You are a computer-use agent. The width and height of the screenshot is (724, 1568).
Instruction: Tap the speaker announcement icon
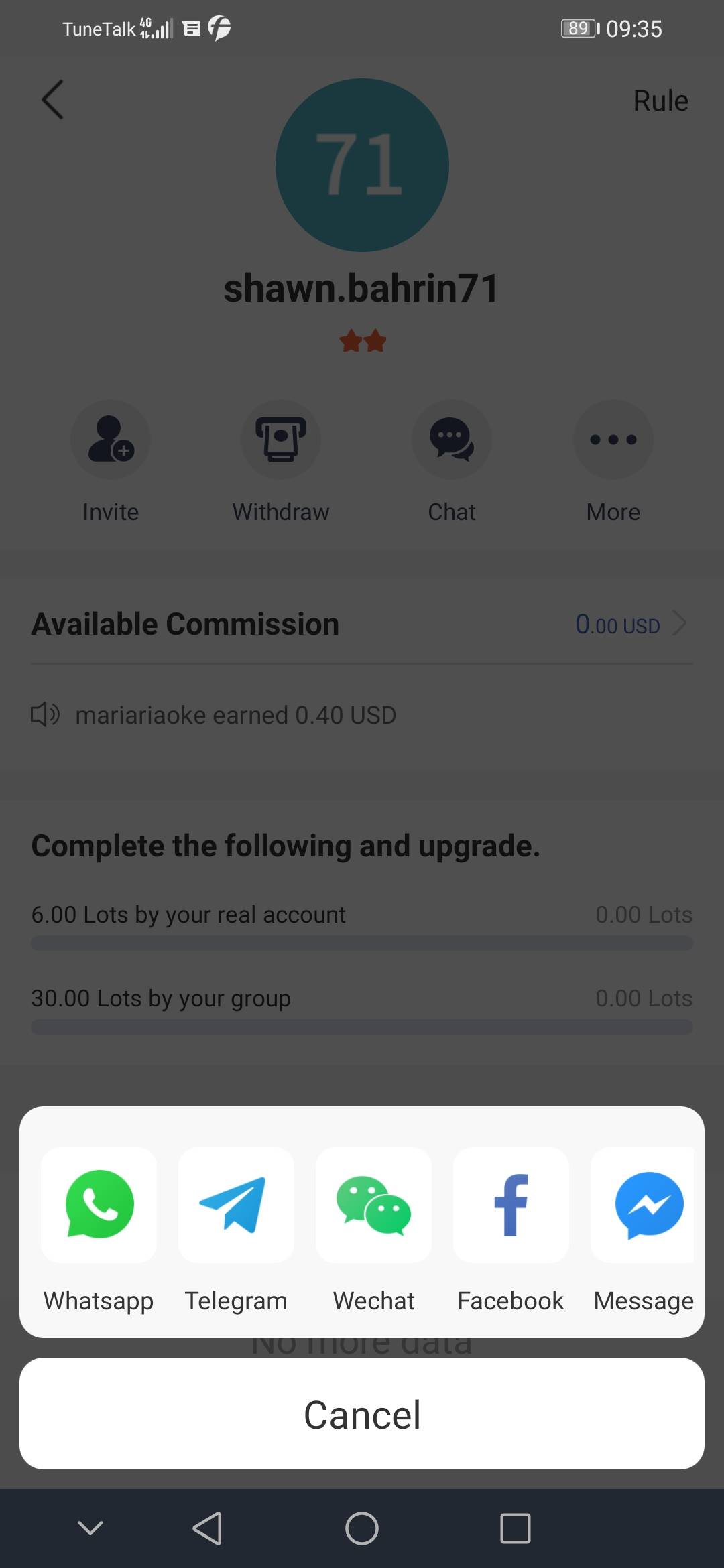(45, 715)
